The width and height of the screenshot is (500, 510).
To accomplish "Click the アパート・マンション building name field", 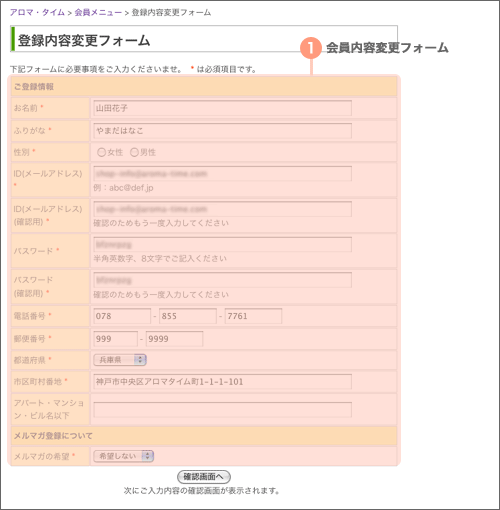I will click(x=222, y=410).
